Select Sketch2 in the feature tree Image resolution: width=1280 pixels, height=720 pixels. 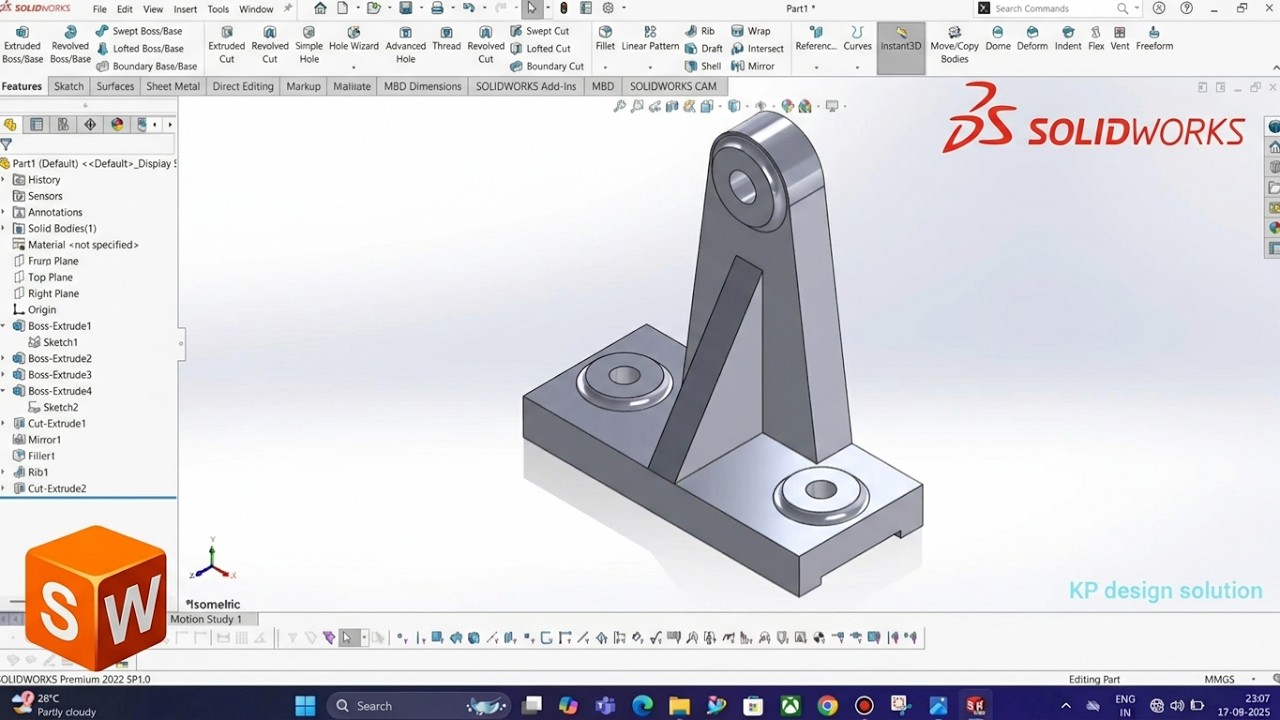60,407
